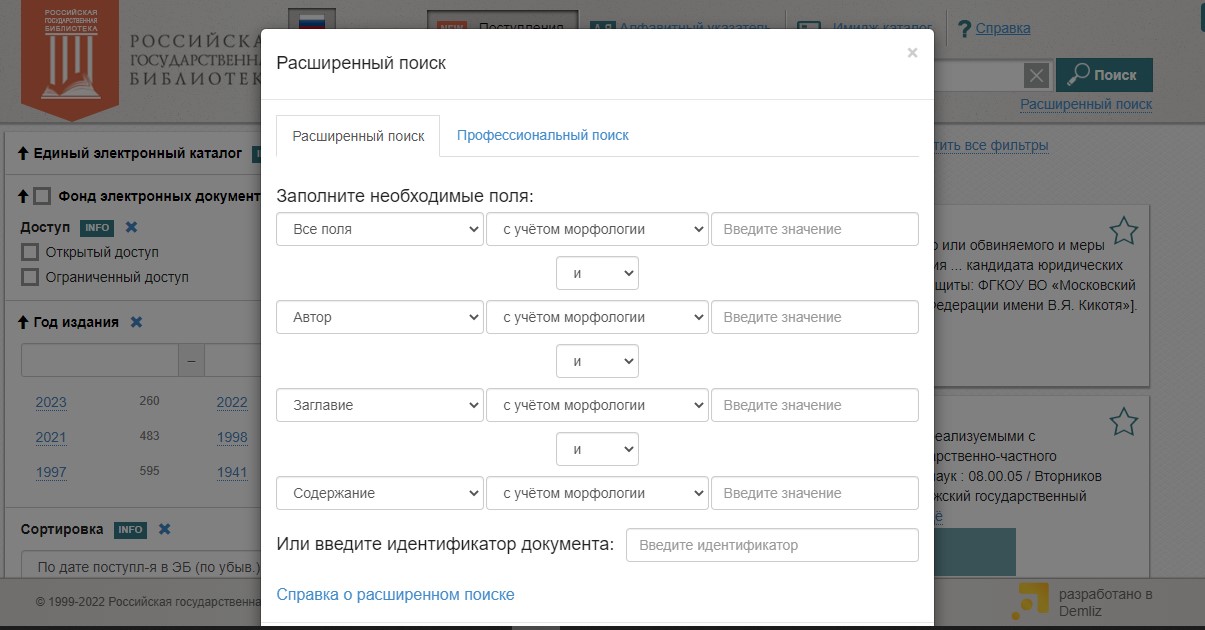Filter by year 1998 link
The width and height of the screenshot is (1205, 630).
[x=232, y=437]
